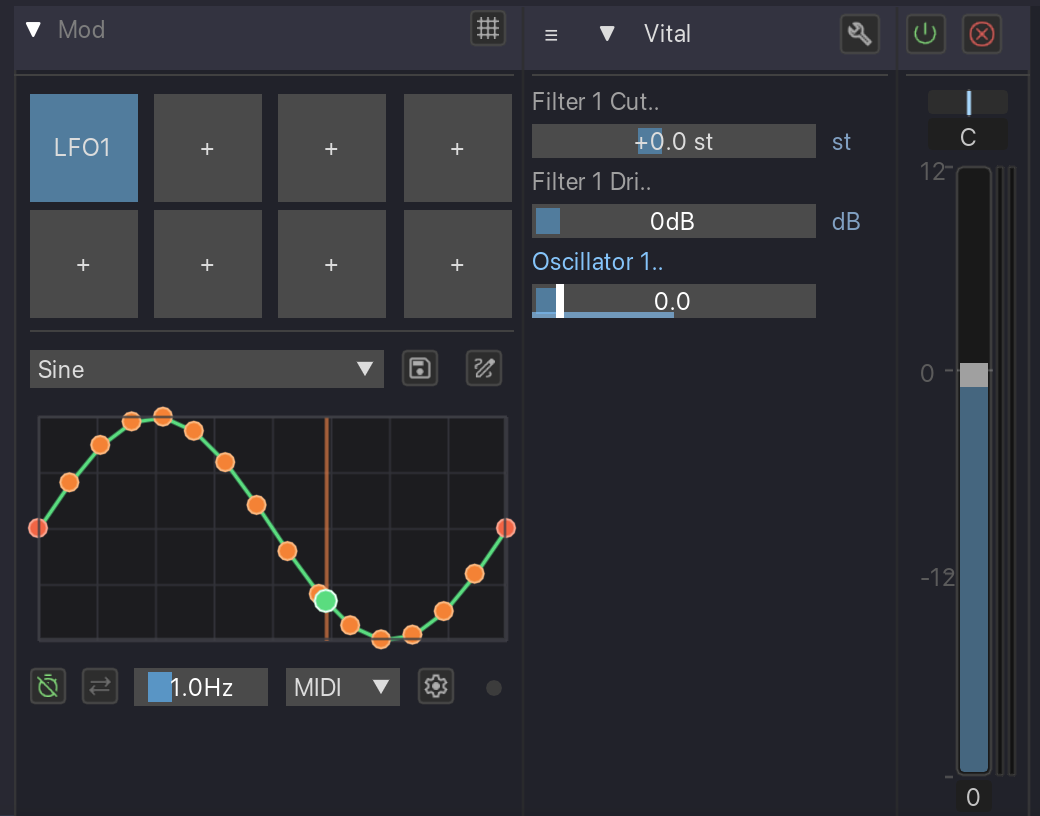Click the small dot right of the gear icon

(493, 687)
